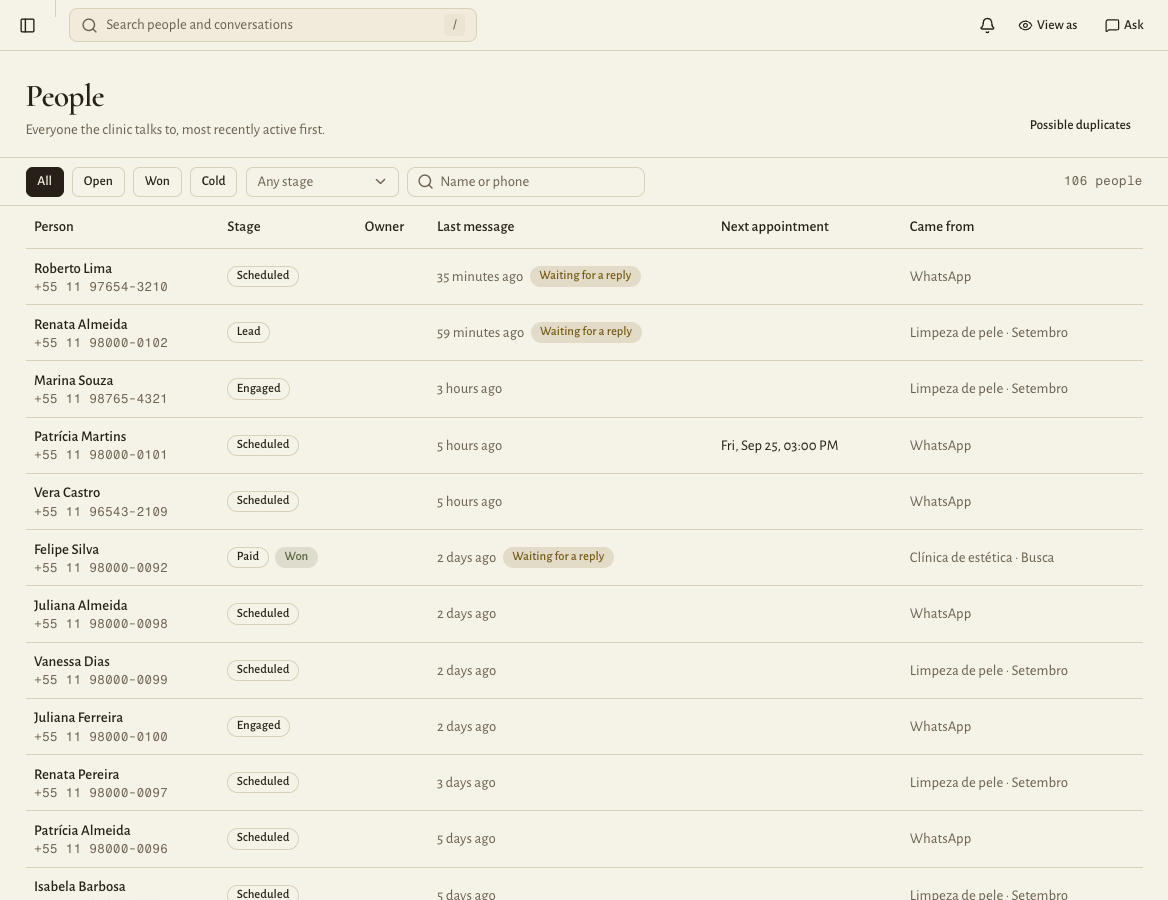Expand the Any stage dropdown
Screen dimensions: 1168x900
click(323, 182)
